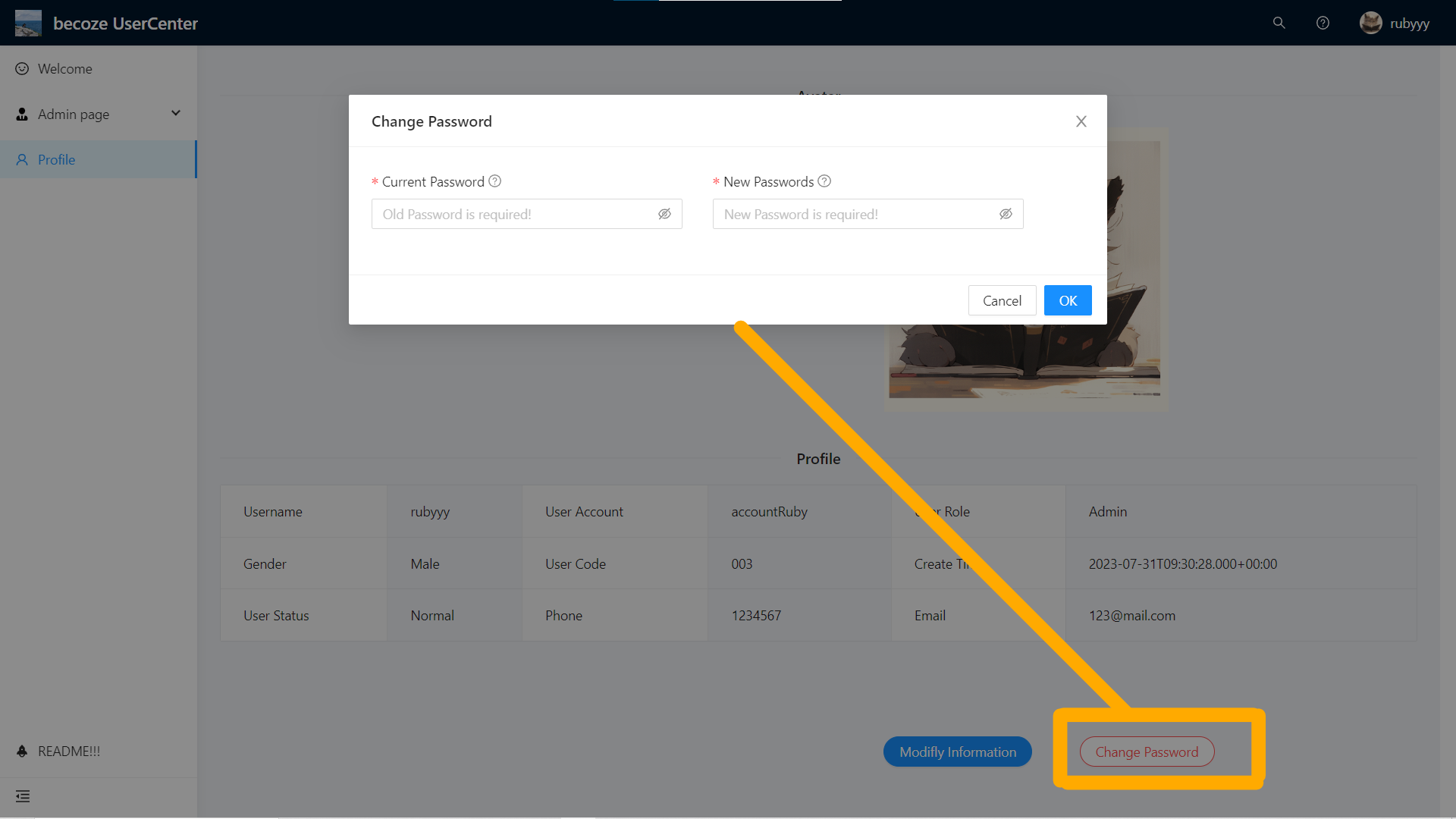Screen dimensions: 1456x819
Task: Select the 003 user code cell
Action: pos(799,564)
